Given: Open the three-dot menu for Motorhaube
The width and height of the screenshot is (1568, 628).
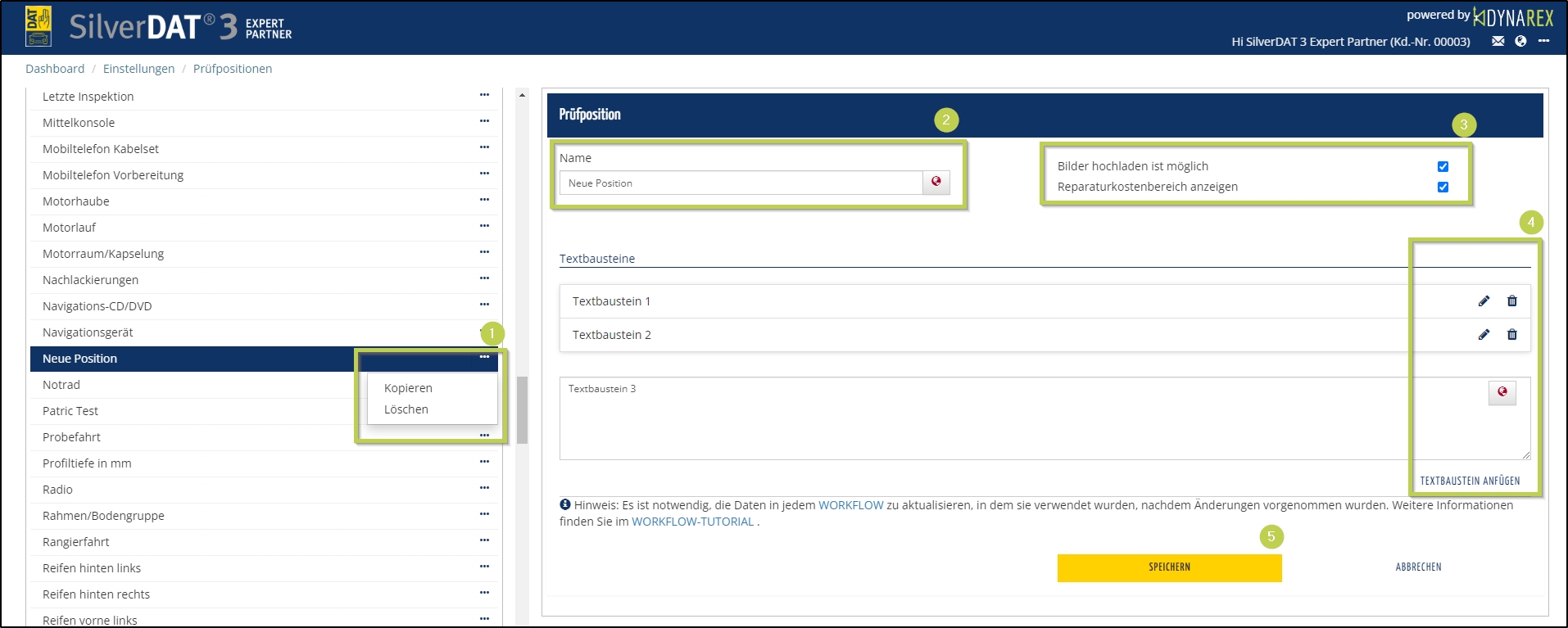Looking at the screenshot, I should click(484, 200).
